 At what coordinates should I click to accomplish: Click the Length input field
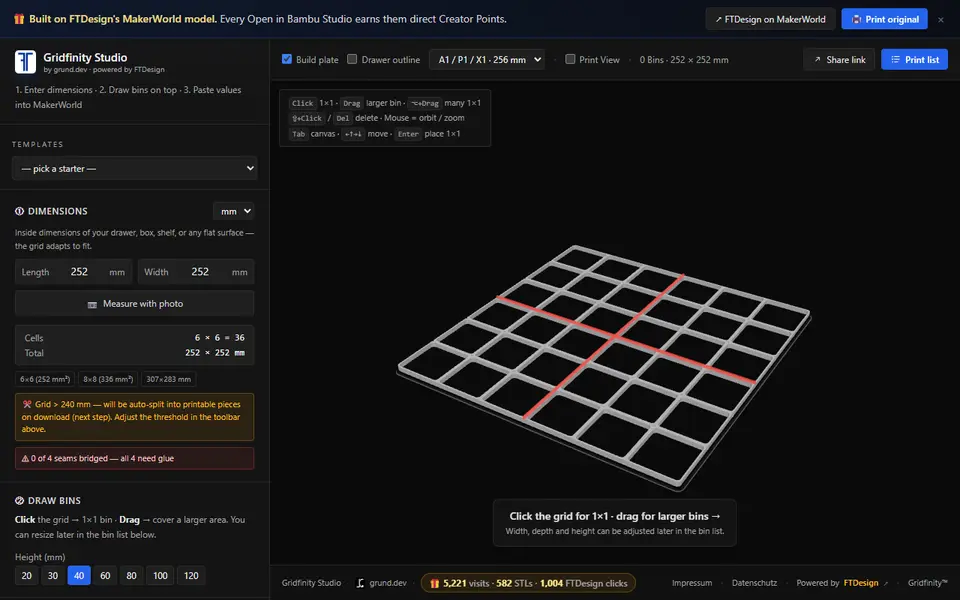click(73, 272)
